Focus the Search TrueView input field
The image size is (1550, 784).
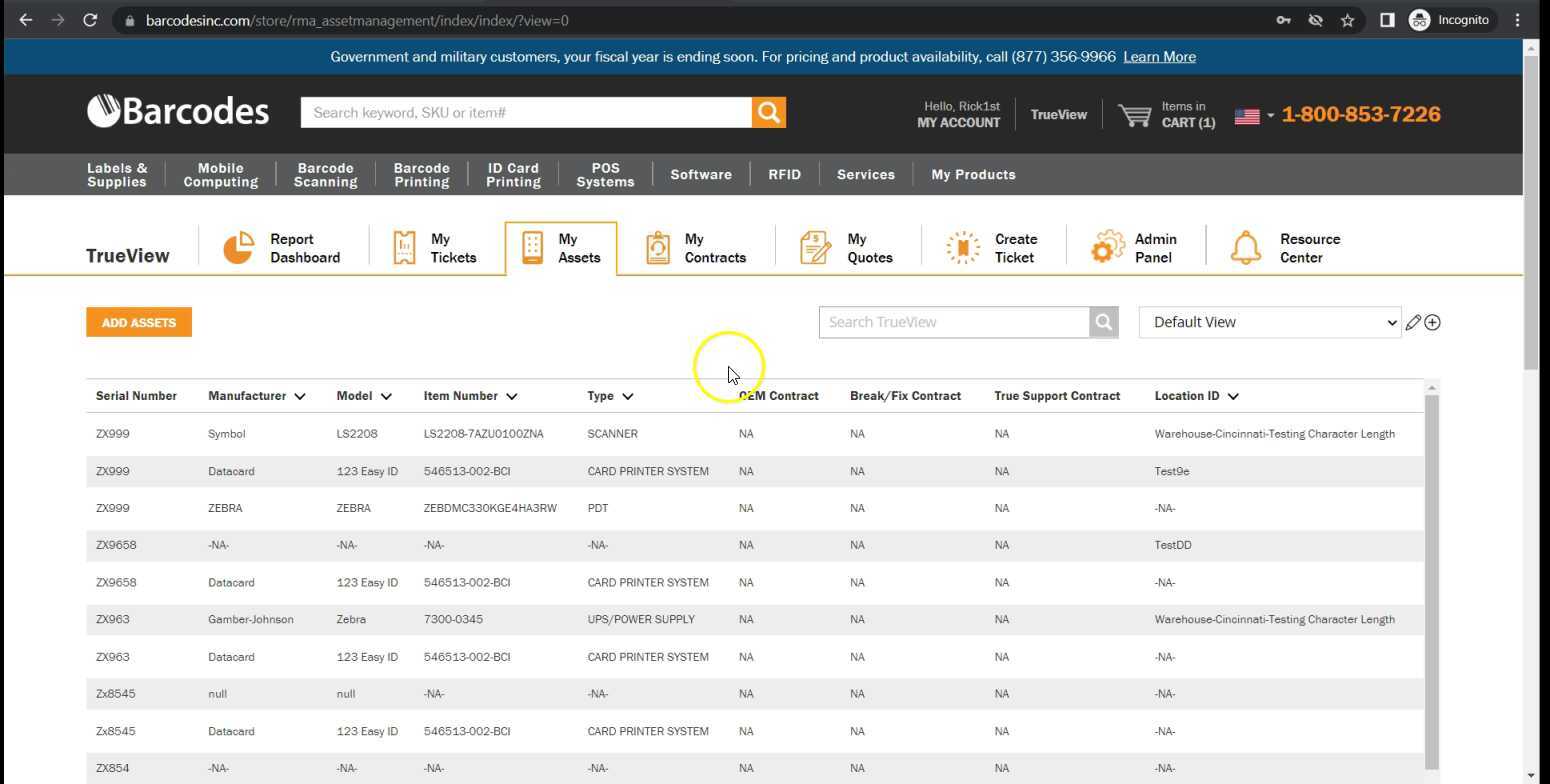[953, 322]
